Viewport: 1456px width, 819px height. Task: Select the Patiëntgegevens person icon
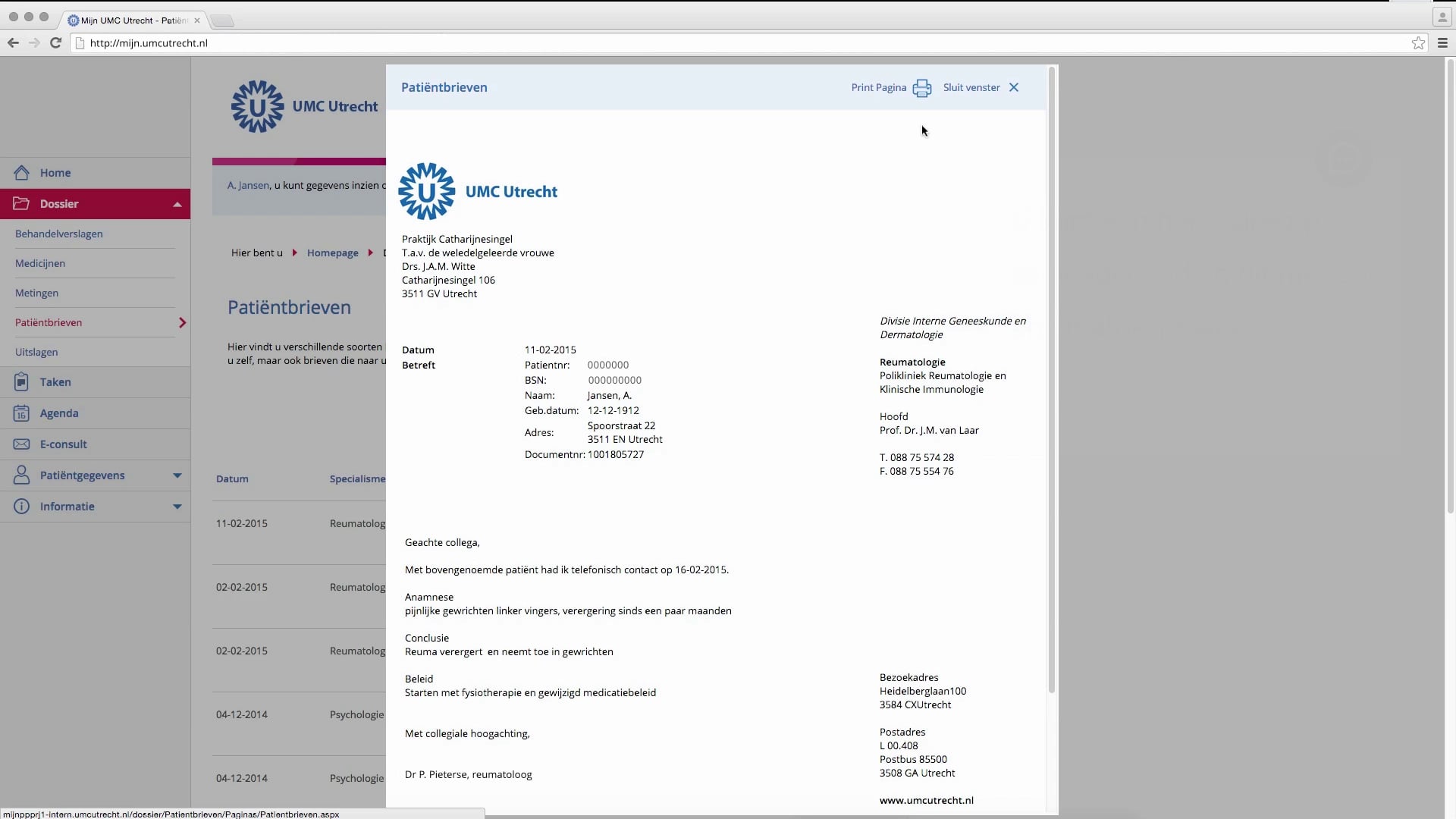[x=22, y=475]
